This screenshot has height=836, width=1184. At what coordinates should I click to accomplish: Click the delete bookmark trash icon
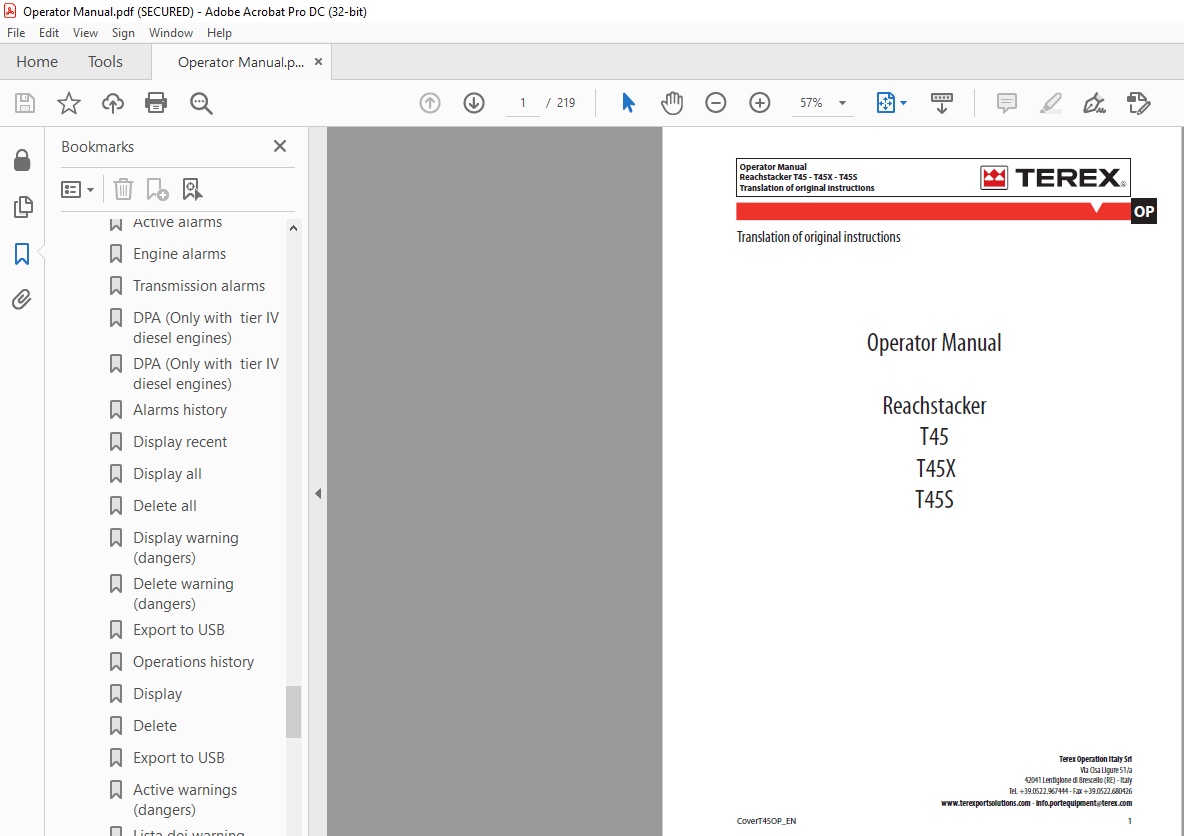(x=123, y=190)
